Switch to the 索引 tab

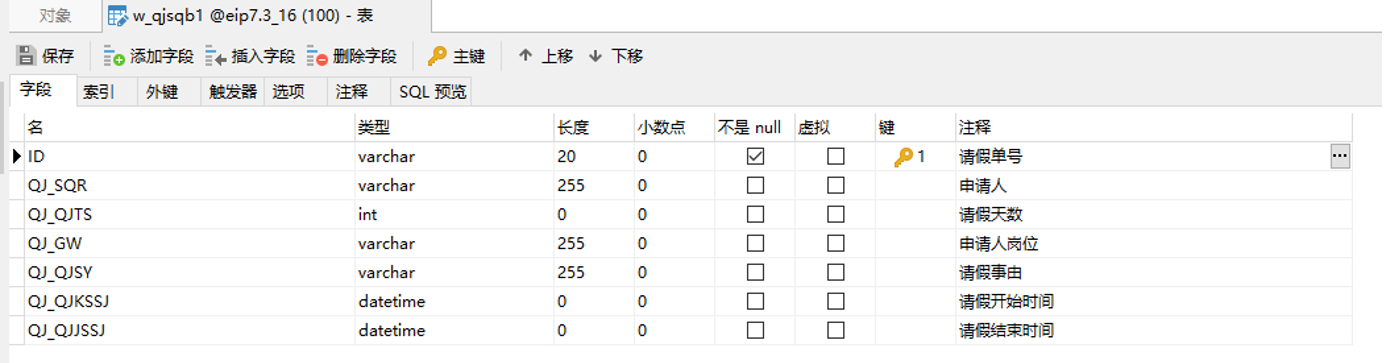[x=98, y=92]
